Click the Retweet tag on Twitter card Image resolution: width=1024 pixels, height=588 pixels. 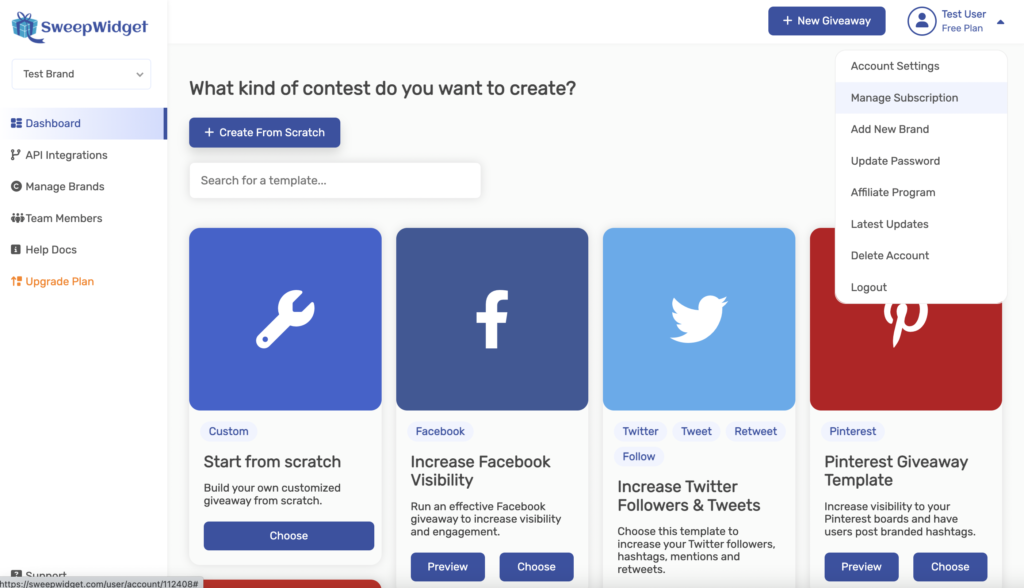coord(755,432)
